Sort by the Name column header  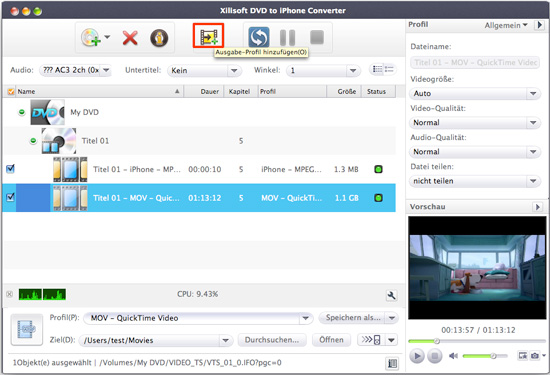point(99,92)
